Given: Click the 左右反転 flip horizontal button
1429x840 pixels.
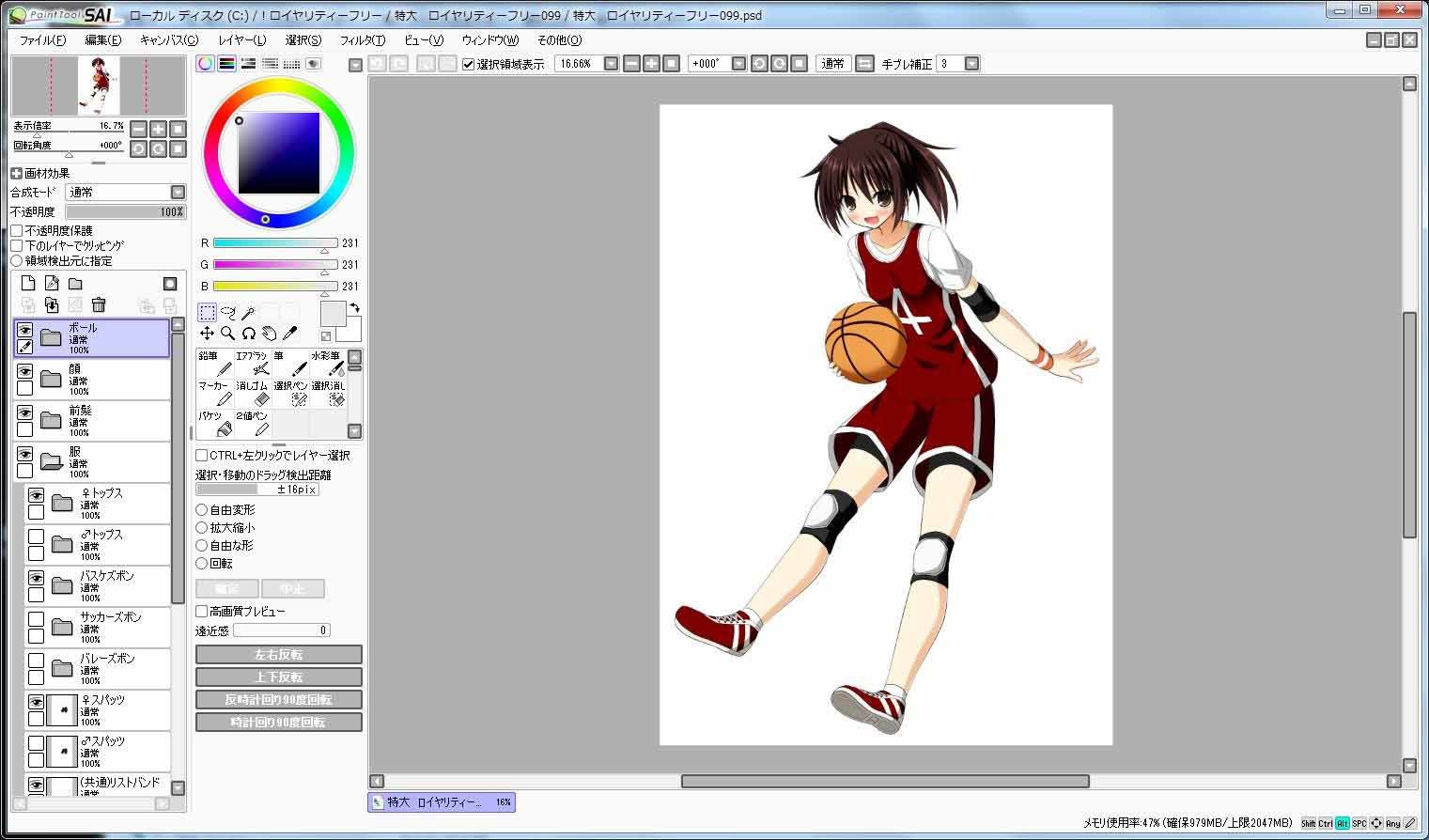Looking at the screenshot, I should coord(278,655).
